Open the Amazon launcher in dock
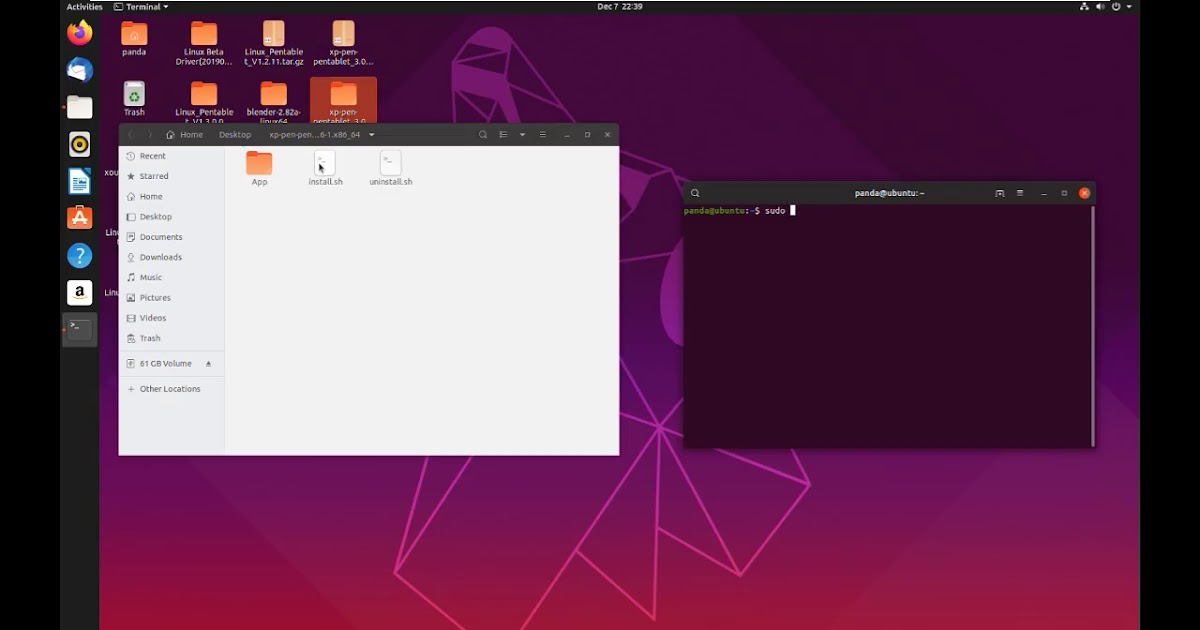This screenshot has height=630, width=1200. tap(80, 292)
